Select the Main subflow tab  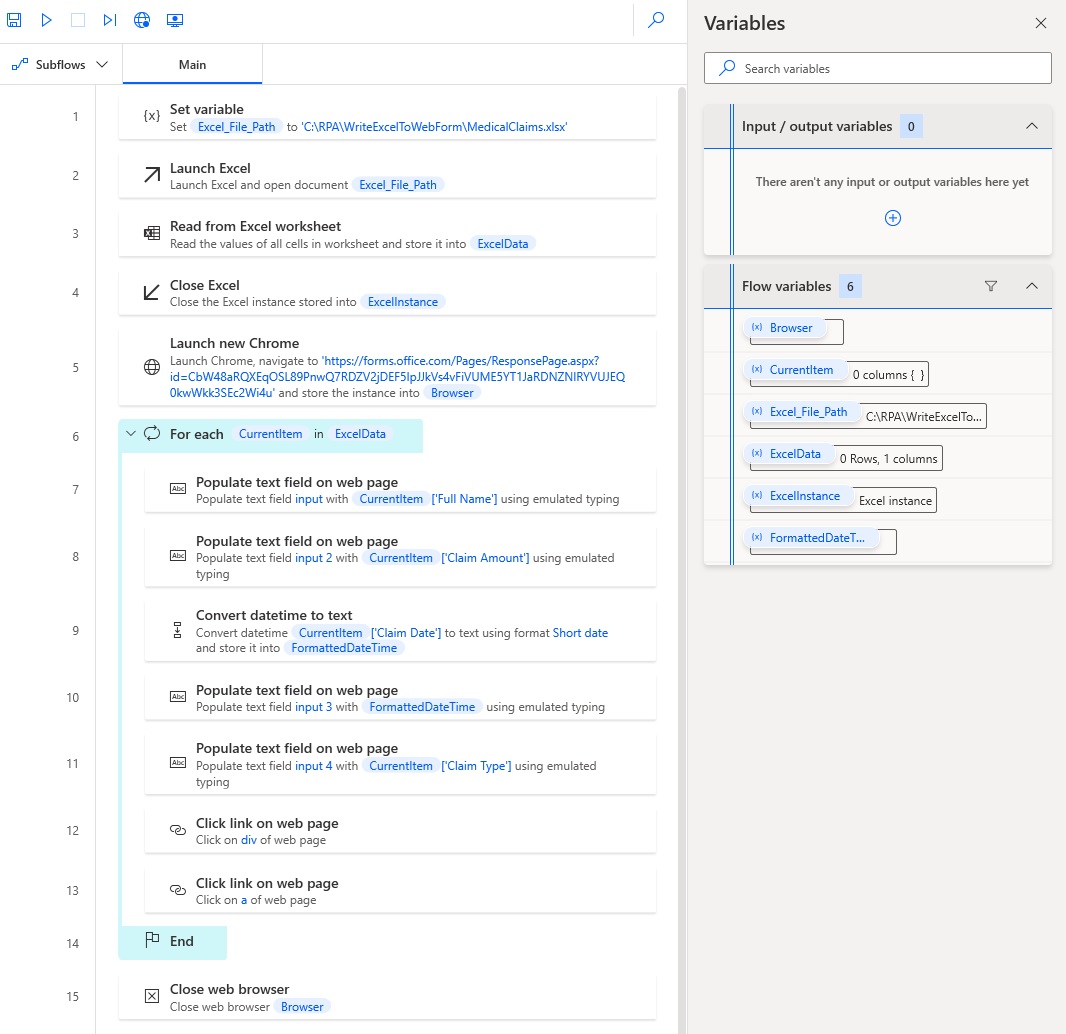(x=191, y=62)
